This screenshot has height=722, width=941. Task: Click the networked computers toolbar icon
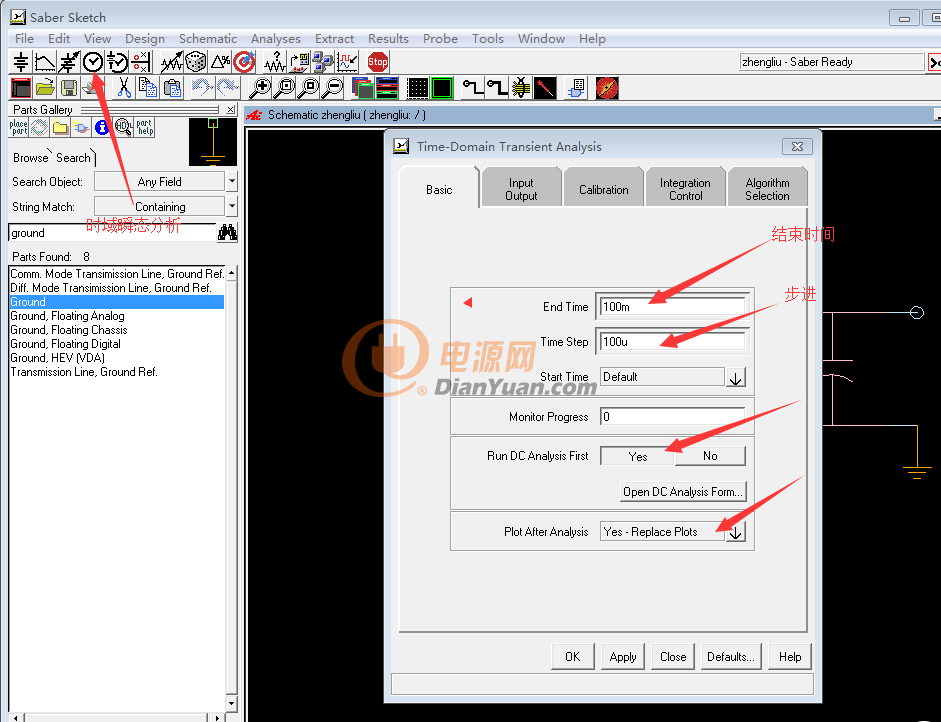coord(323,62)
